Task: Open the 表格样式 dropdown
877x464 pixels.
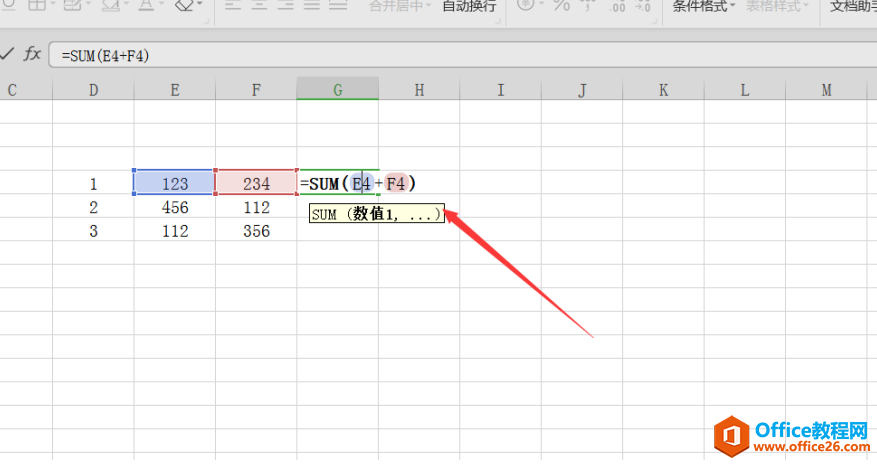Action: pos(777,6)
